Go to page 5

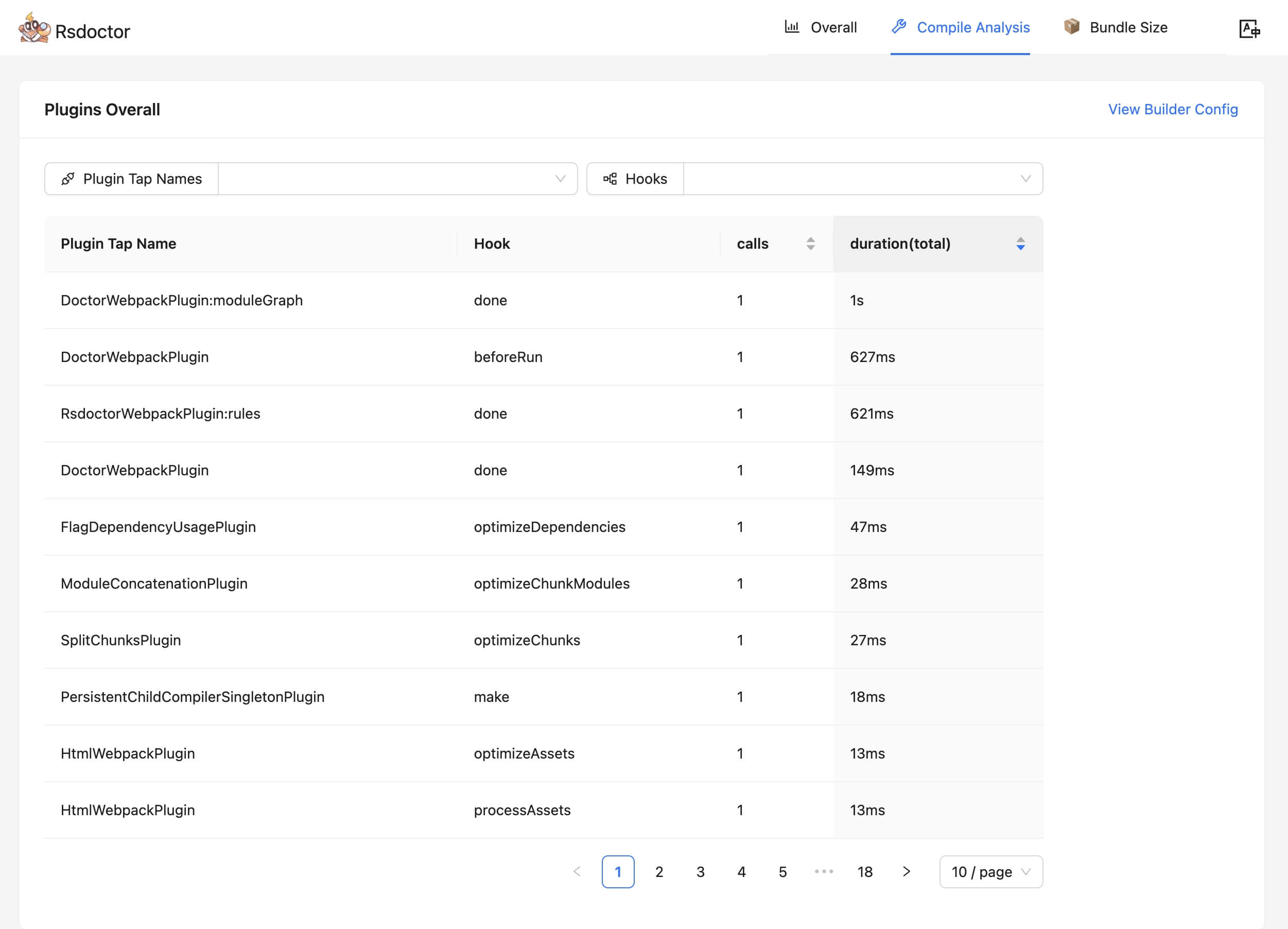[x=782, y=872]
